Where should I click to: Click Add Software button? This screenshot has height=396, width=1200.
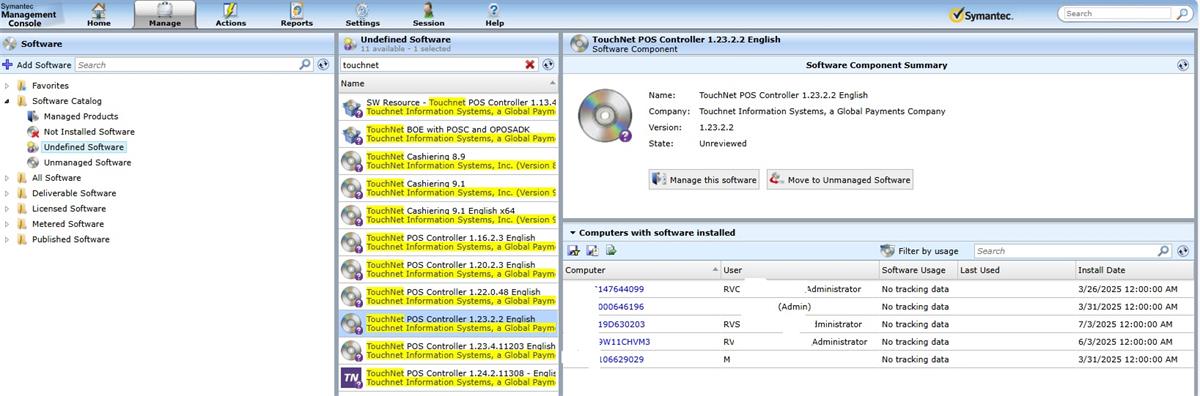coord(38,64)
